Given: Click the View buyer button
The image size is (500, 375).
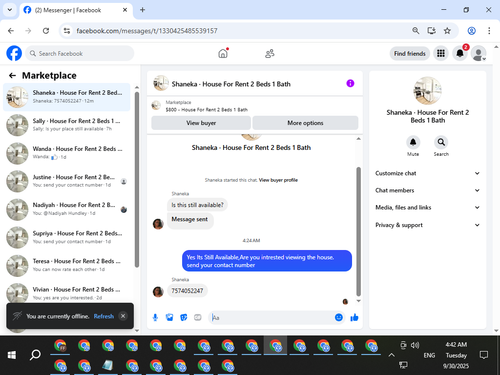Looking at the screenshot, I should coord(201,123).
